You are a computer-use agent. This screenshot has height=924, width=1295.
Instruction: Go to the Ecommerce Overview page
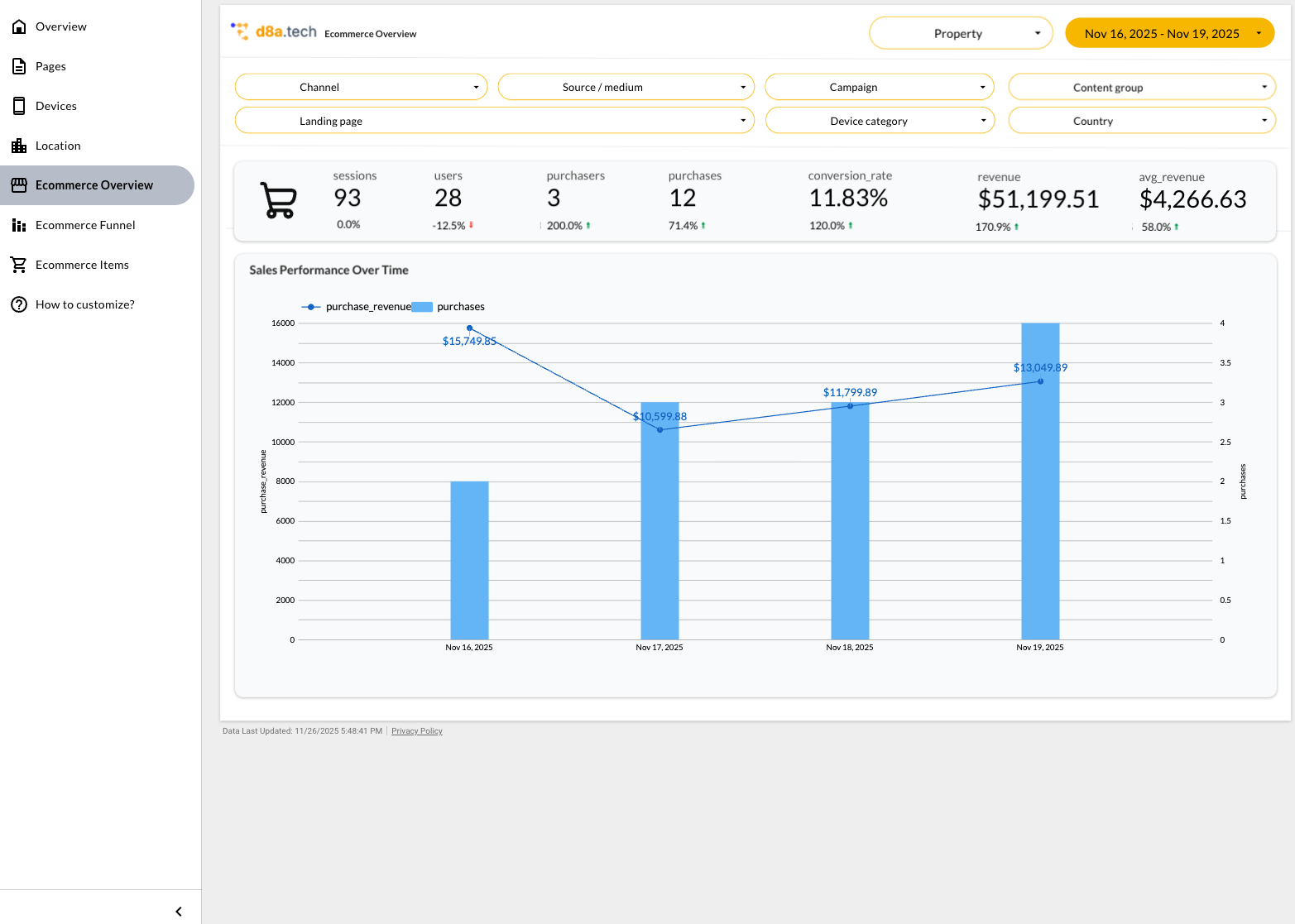94,185
